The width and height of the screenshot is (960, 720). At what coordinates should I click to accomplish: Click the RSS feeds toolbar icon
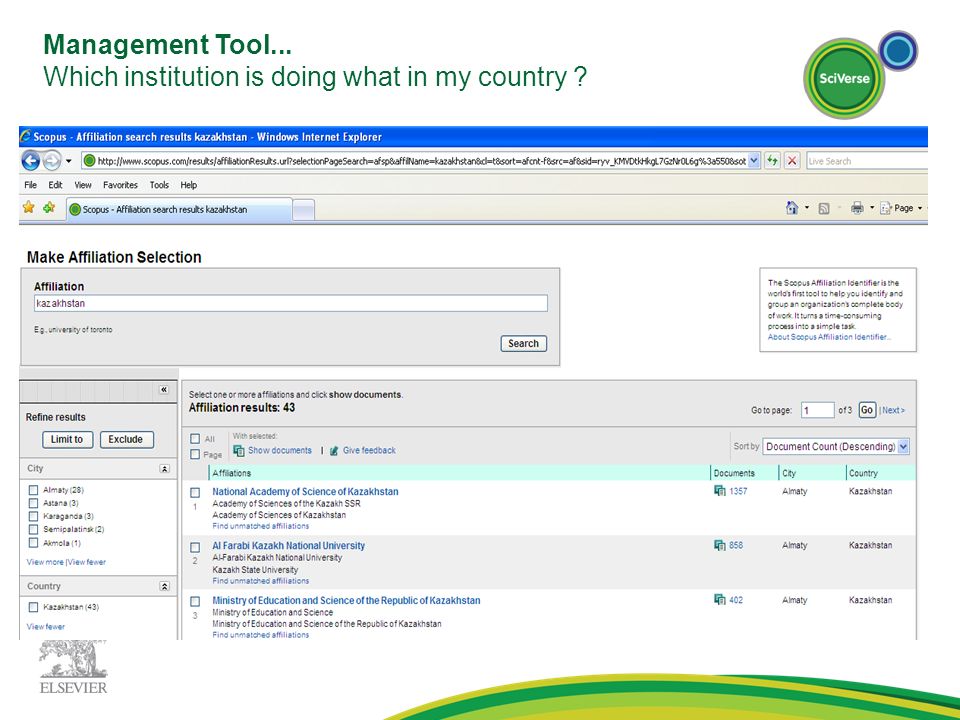click(824, 209)
